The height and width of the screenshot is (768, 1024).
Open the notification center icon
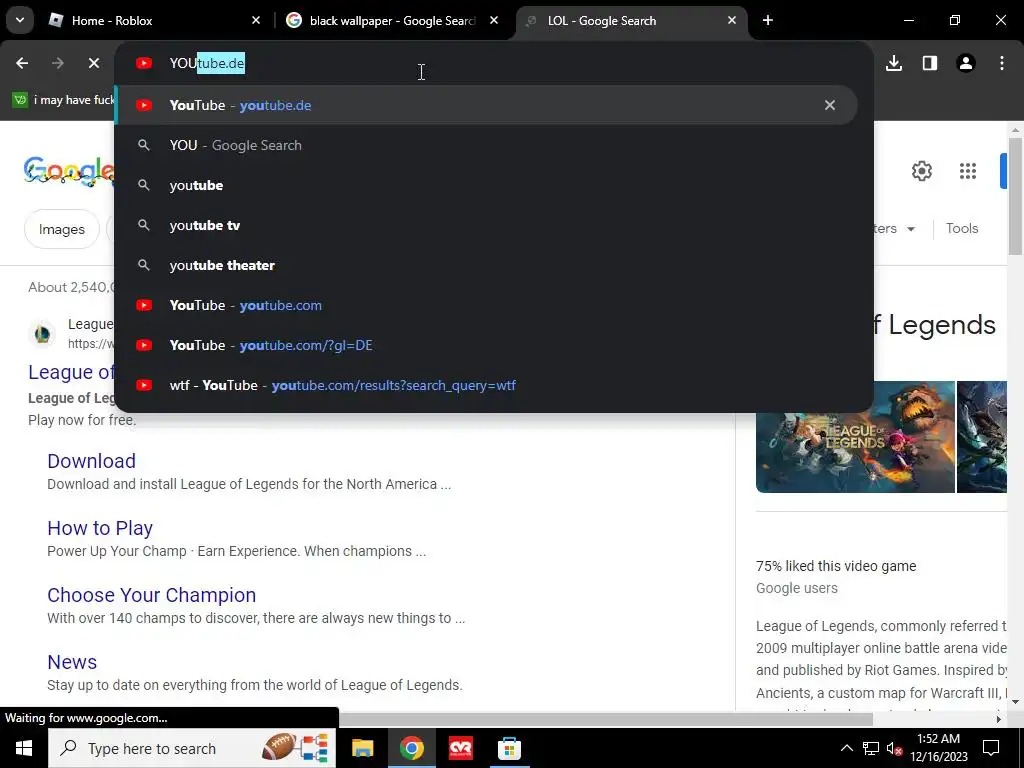[x=991, y=748]
